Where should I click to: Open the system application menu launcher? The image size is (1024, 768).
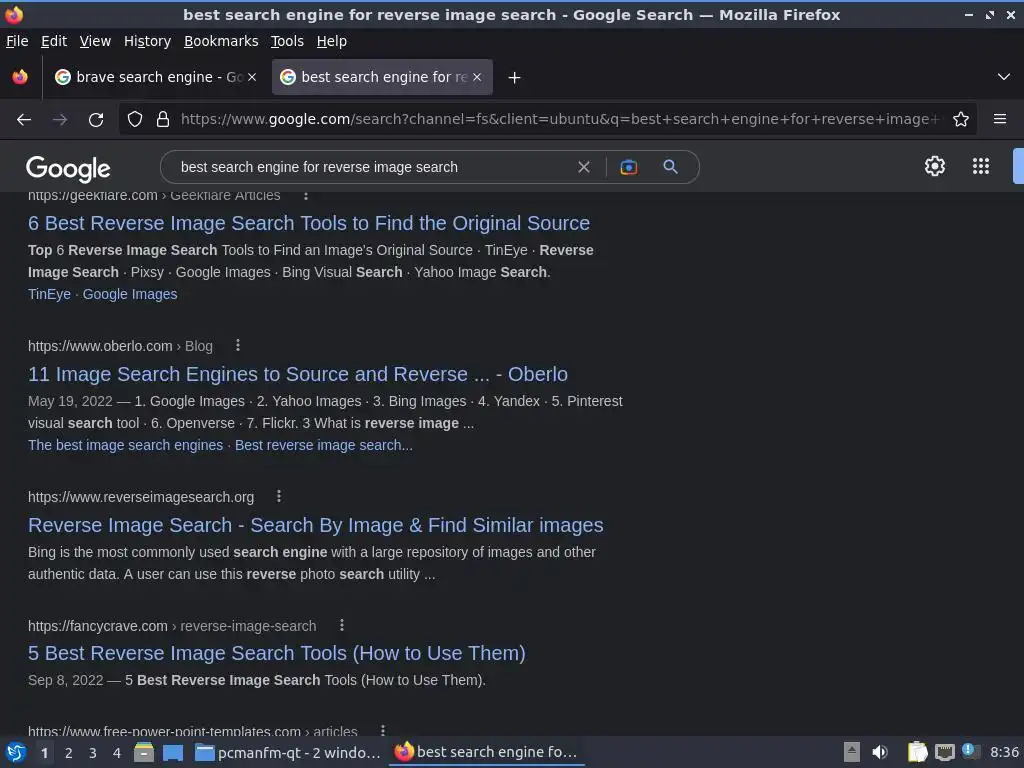pos(16,752)
